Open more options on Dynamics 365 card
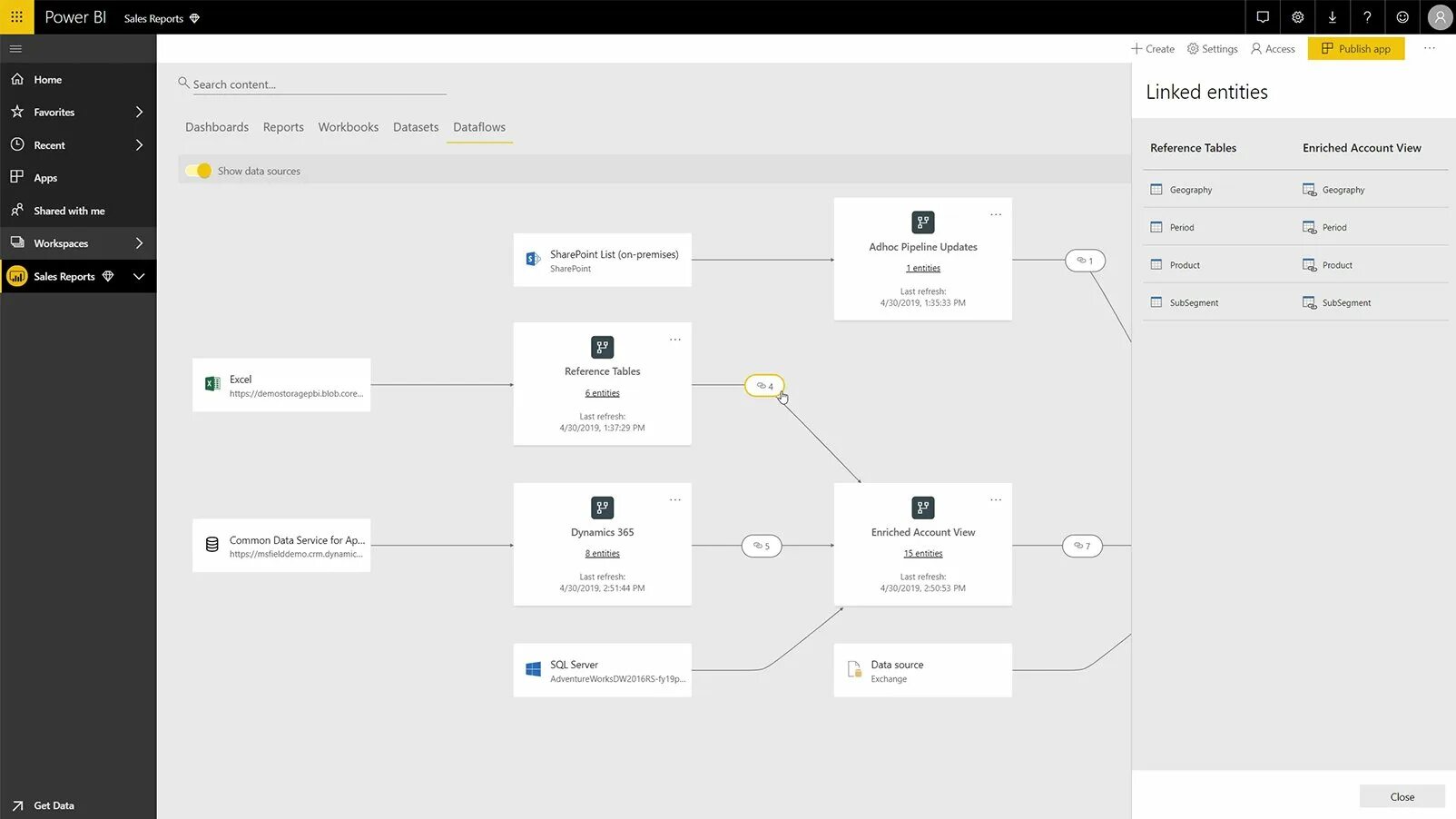1456x819 pixels. (x=675, y=500)
